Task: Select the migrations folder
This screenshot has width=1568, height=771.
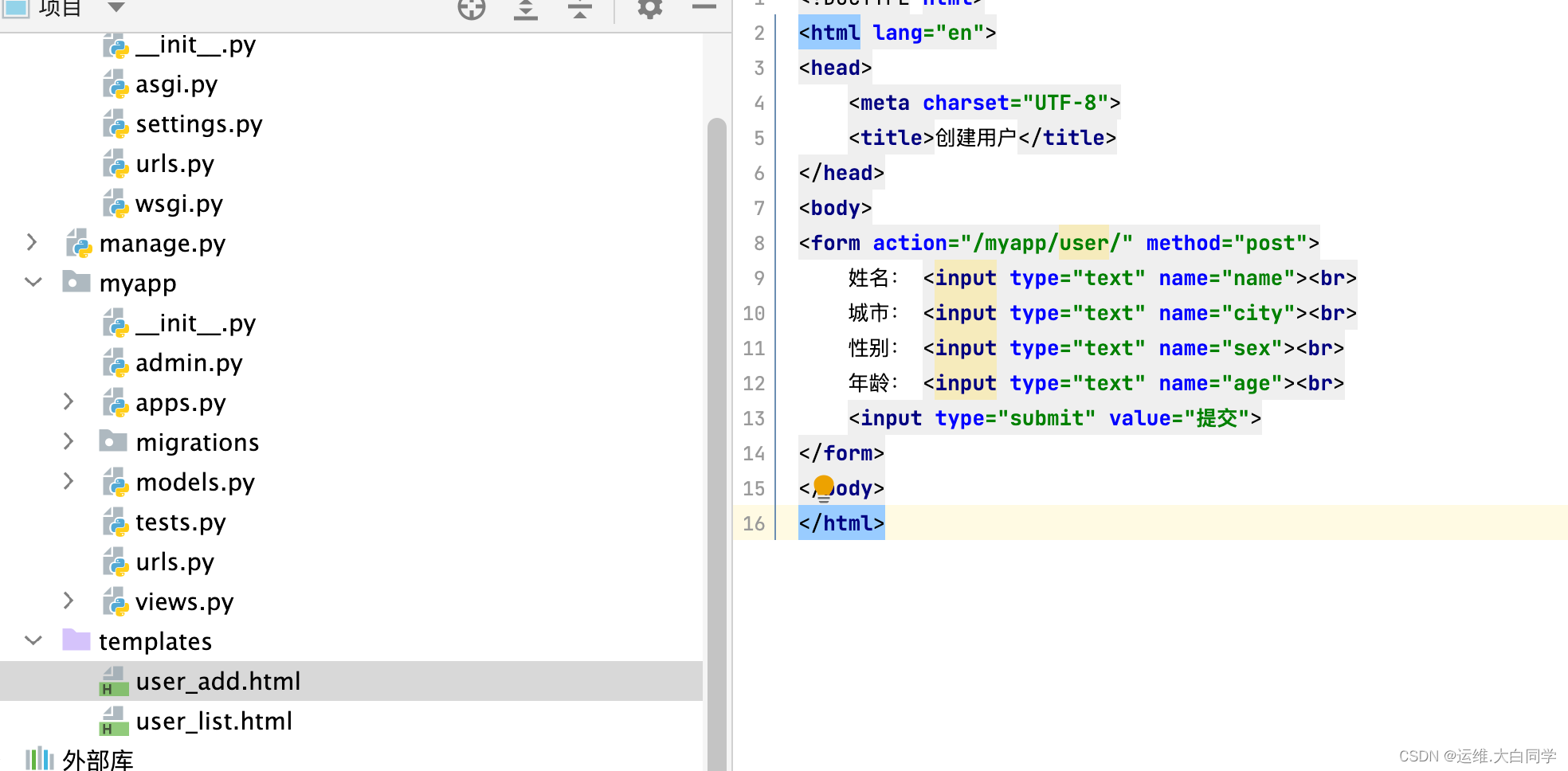Action: click(x=198, y=443)
